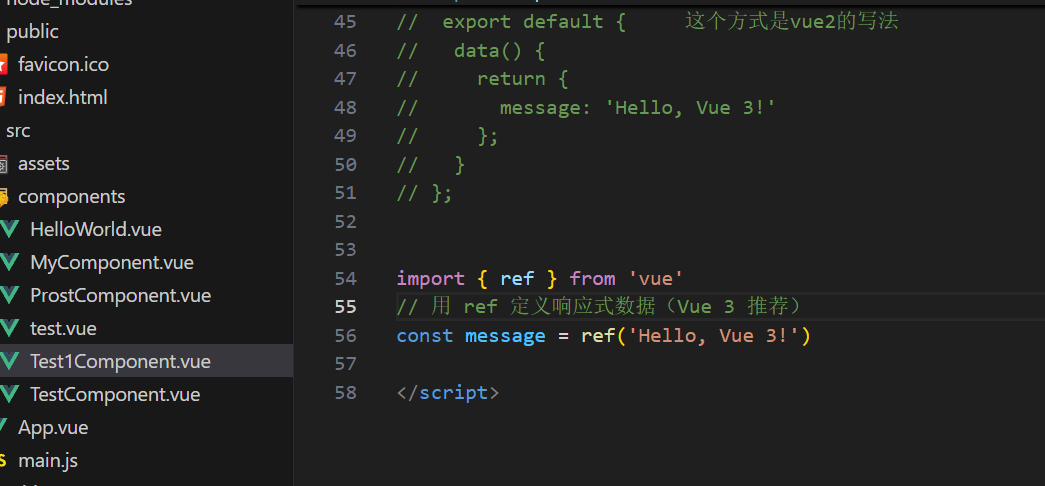Image resolution: width=1045 pixels, height=486 pixels.
Task: Click the Vue icon beside MyComponent.vue
Action: pos(9,263)
